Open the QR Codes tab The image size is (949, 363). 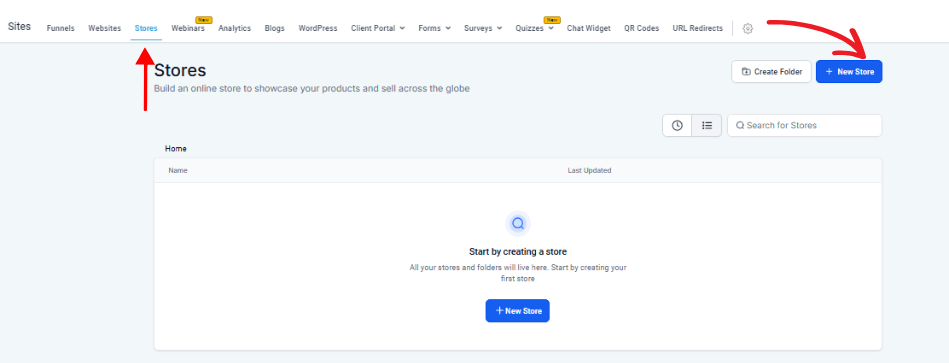point(642,28)
